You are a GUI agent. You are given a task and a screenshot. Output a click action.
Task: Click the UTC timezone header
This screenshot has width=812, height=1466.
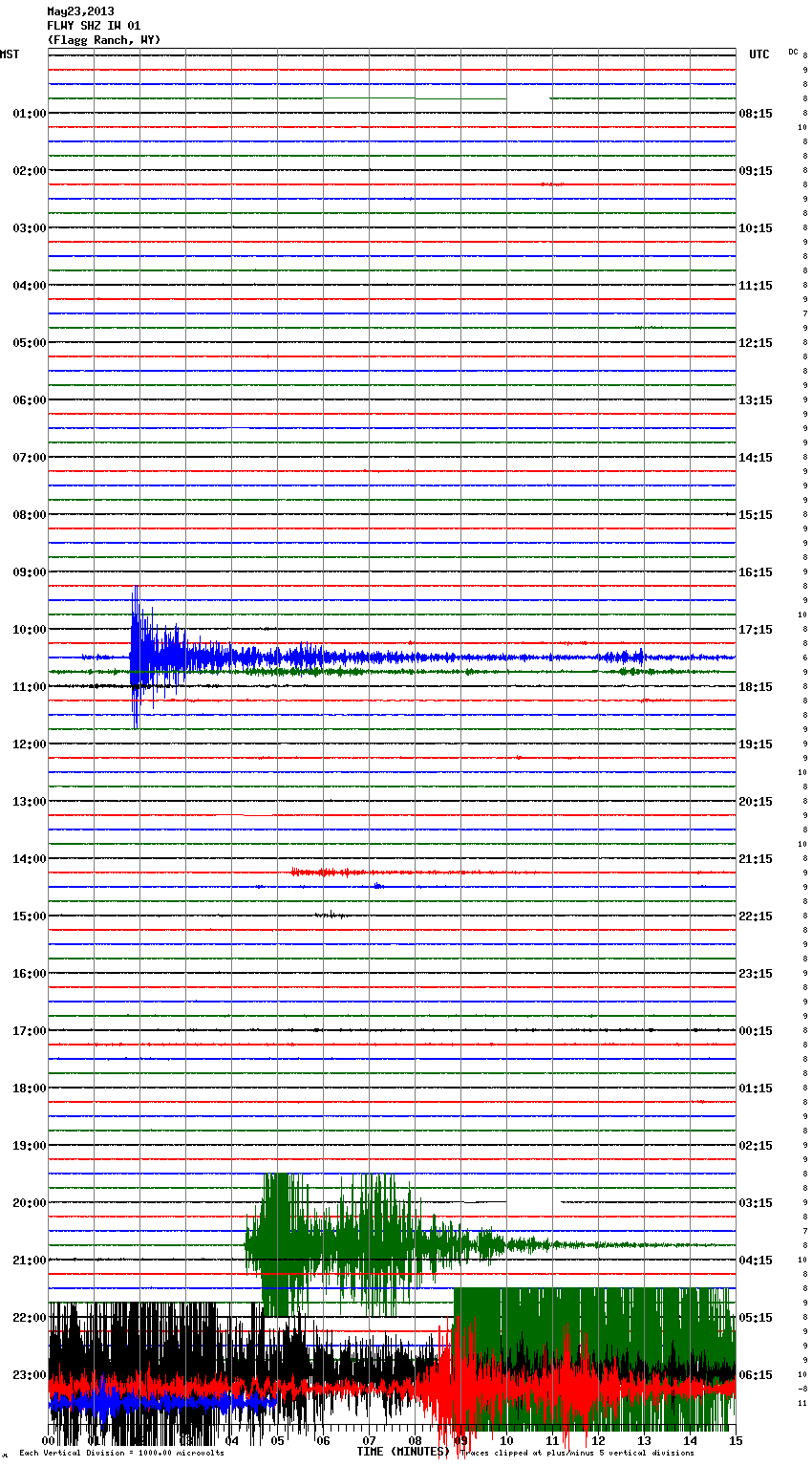pyautogui.click(x=759, y=54)
